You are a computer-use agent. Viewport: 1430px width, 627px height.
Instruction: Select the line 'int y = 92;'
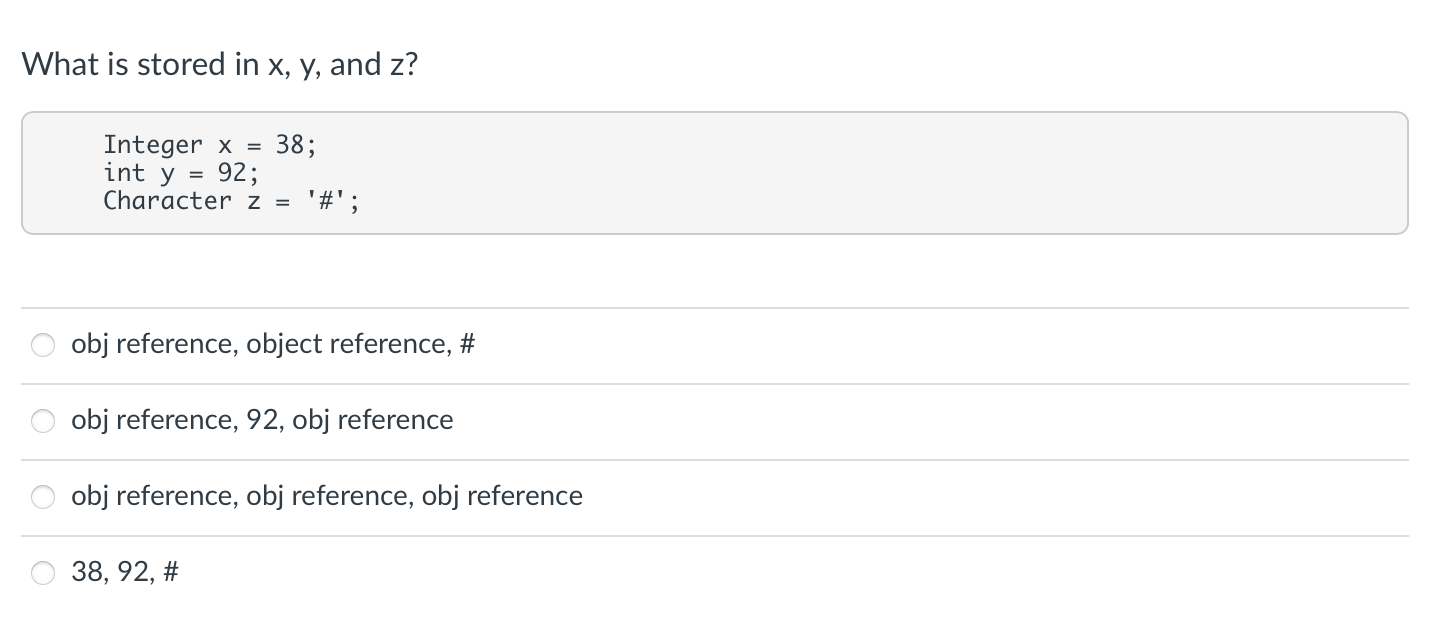(x=181, y=173)
